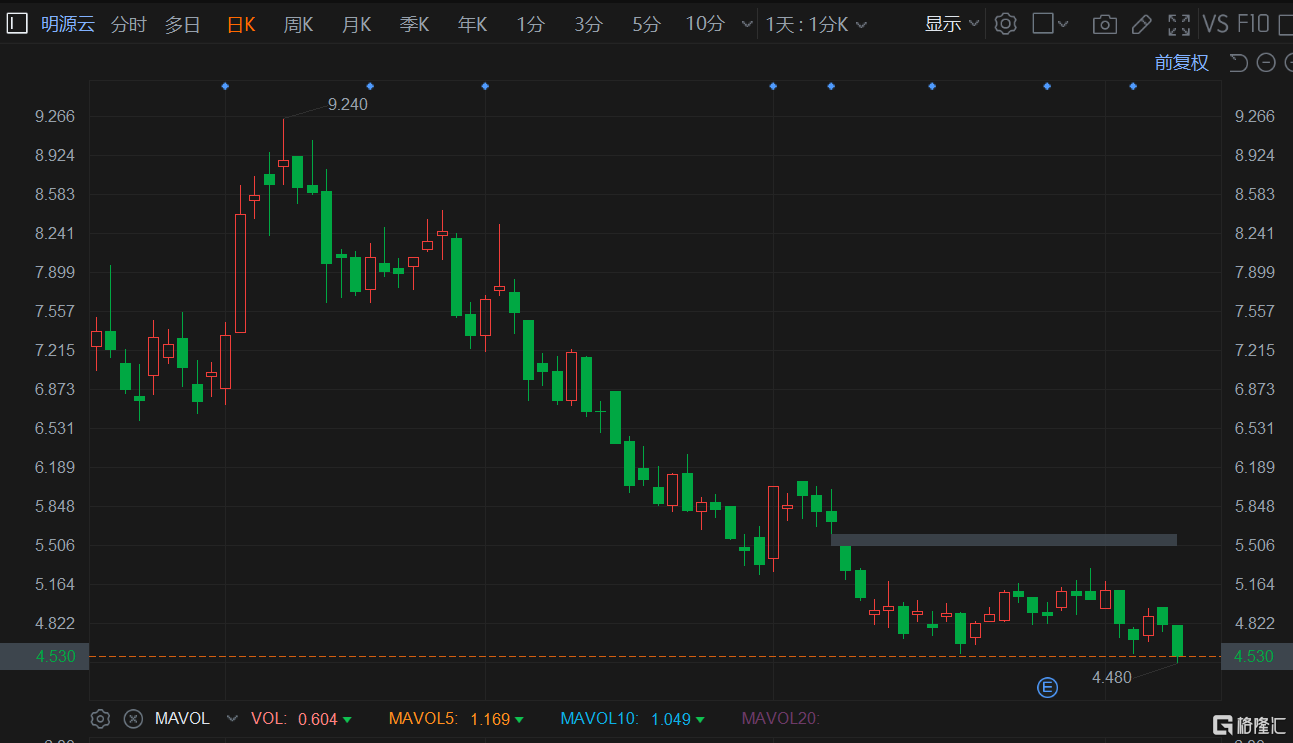Select the 年K yearly tab

[x=472, y=24]
